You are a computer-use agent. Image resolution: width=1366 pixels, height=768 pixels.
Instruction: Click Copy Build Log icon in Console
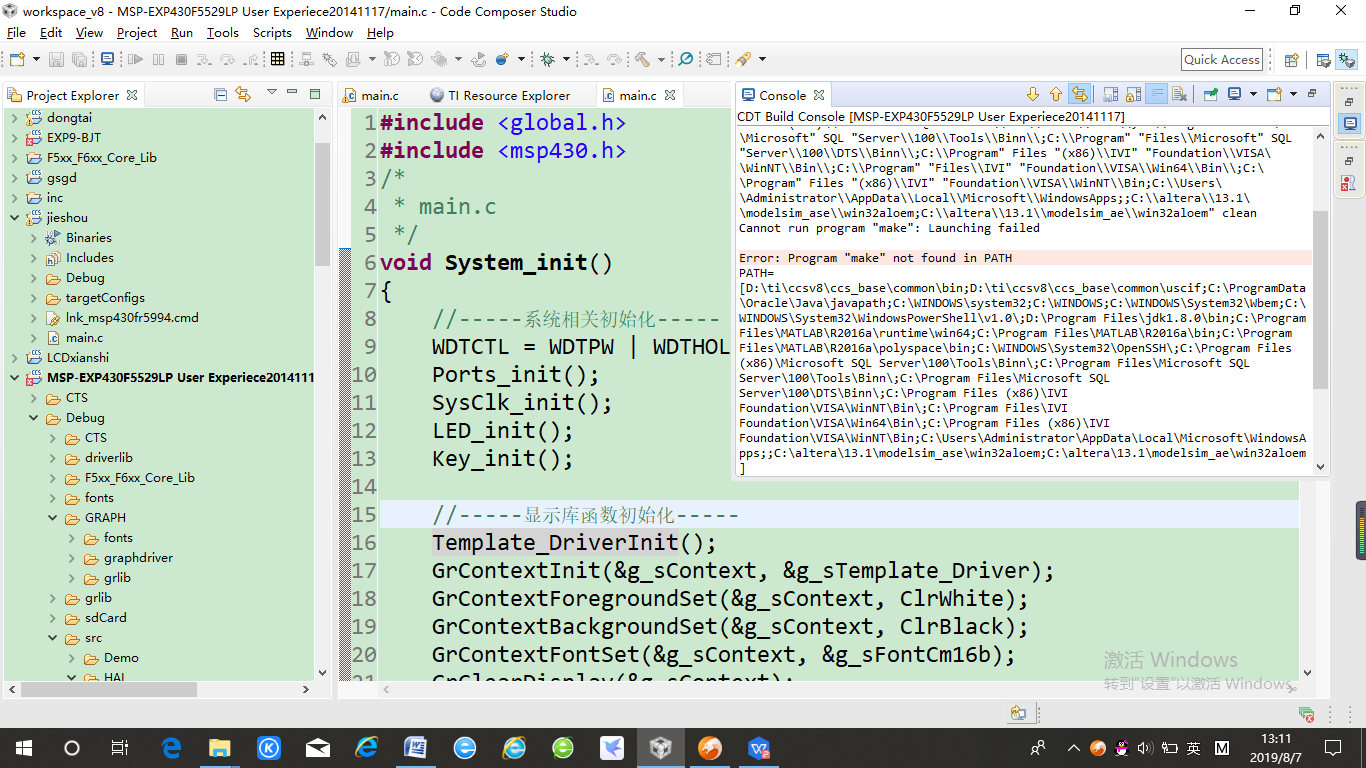1110,94
